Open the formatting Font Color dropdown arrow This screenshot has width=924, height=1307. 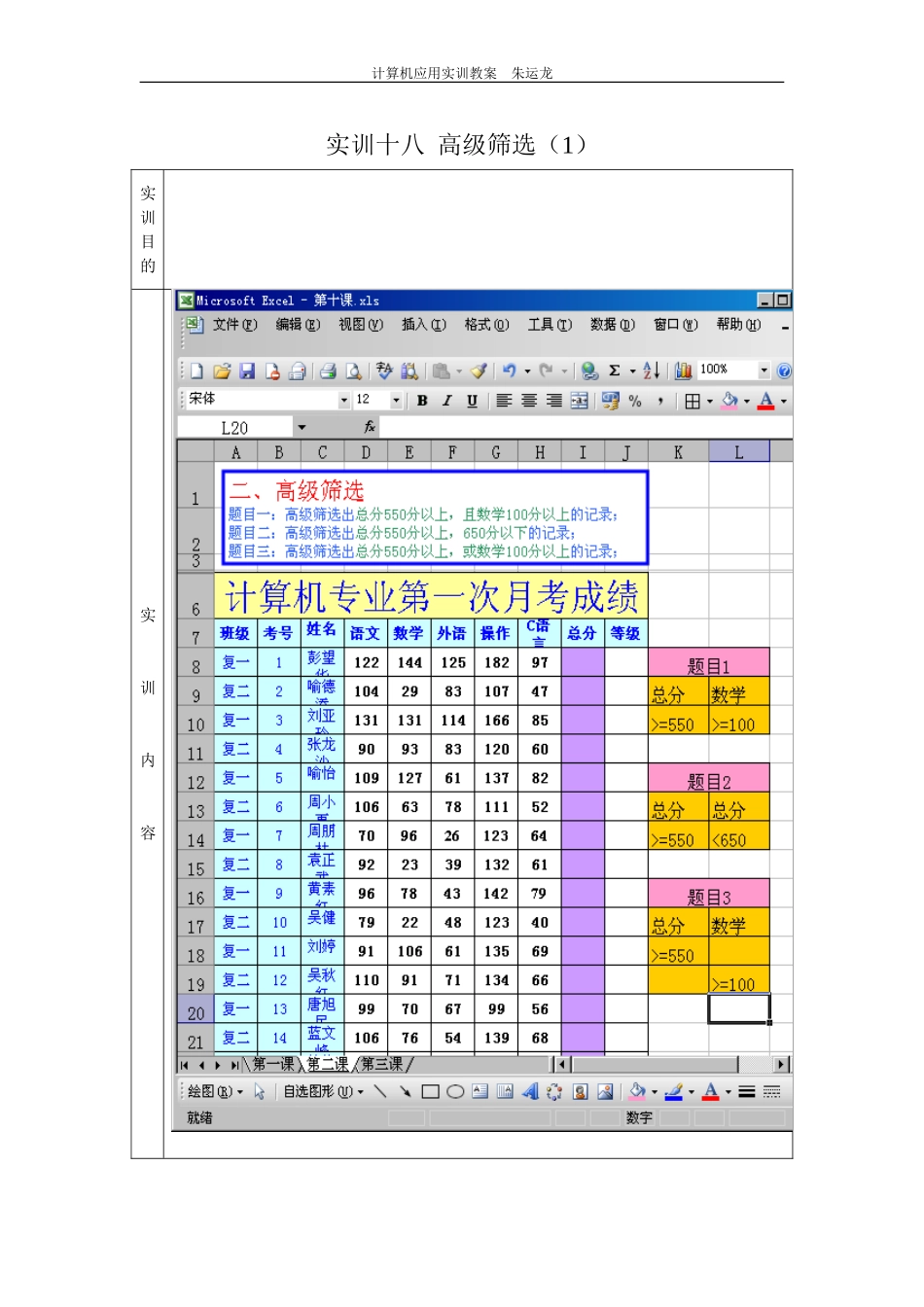[x=784, y=401]
